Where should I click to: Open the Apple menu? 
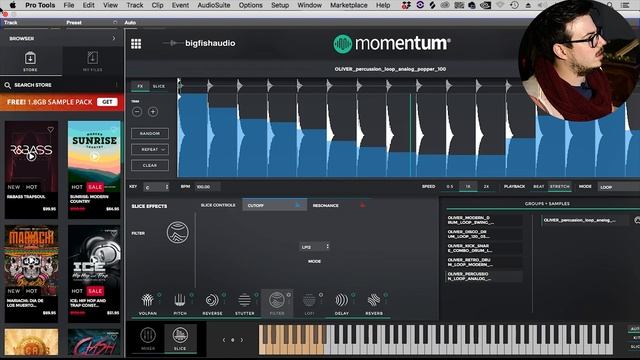13,5
